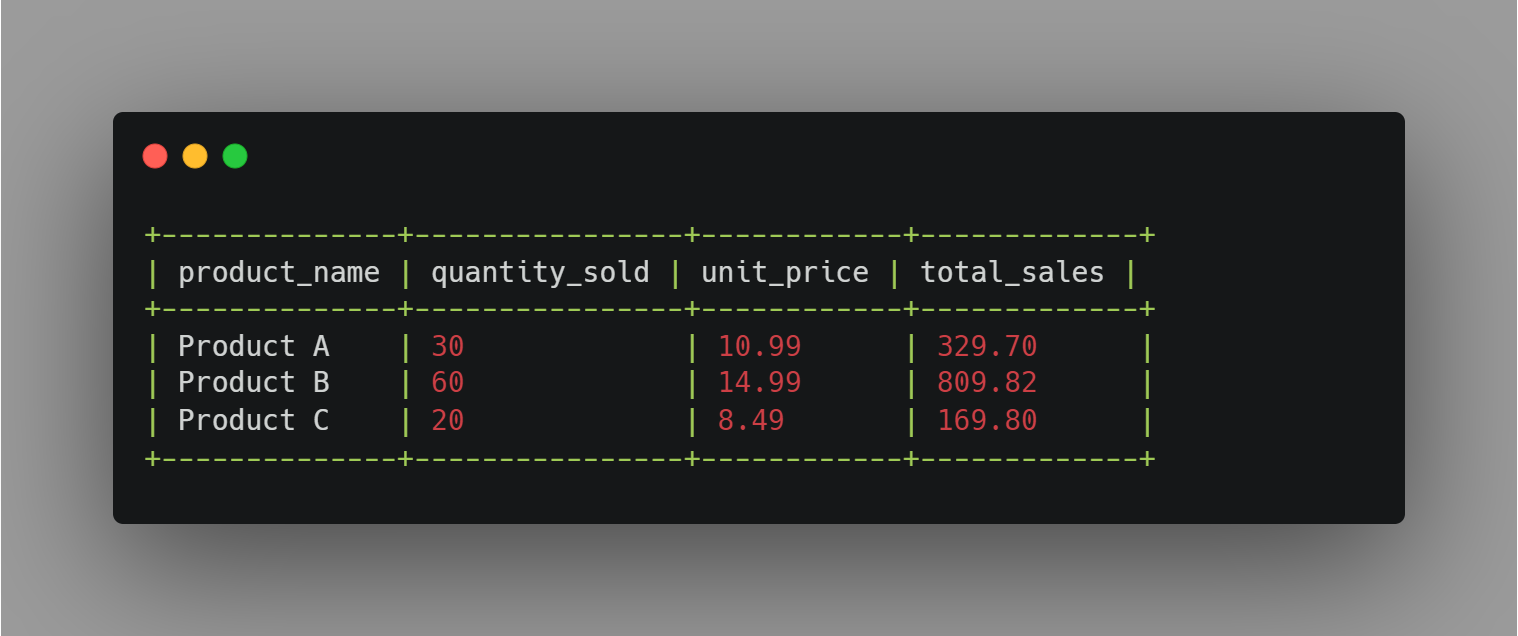
Task: Select the quantity value 60
Action: (x=448, y=383)
